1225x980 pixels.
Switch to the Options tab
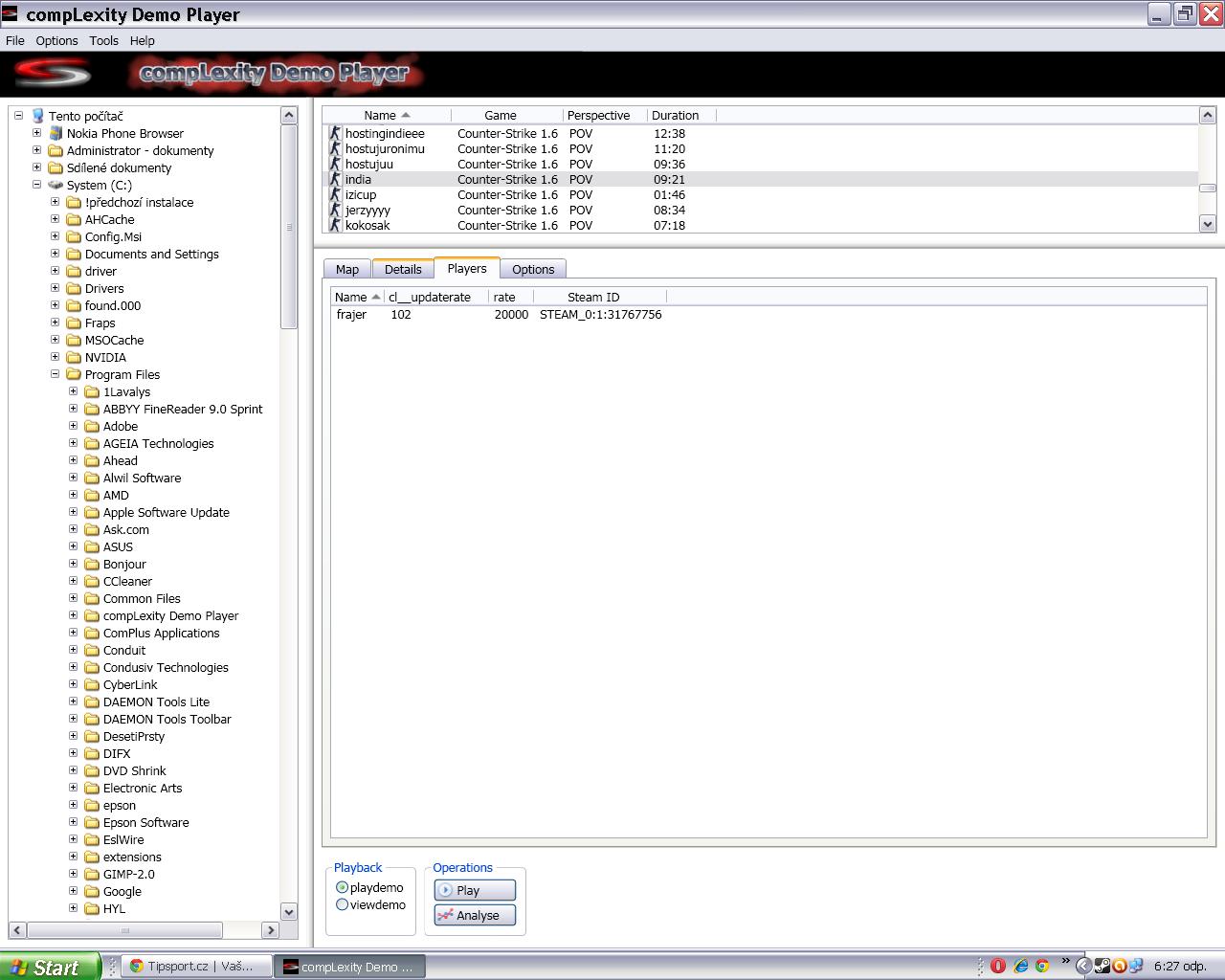533,269
